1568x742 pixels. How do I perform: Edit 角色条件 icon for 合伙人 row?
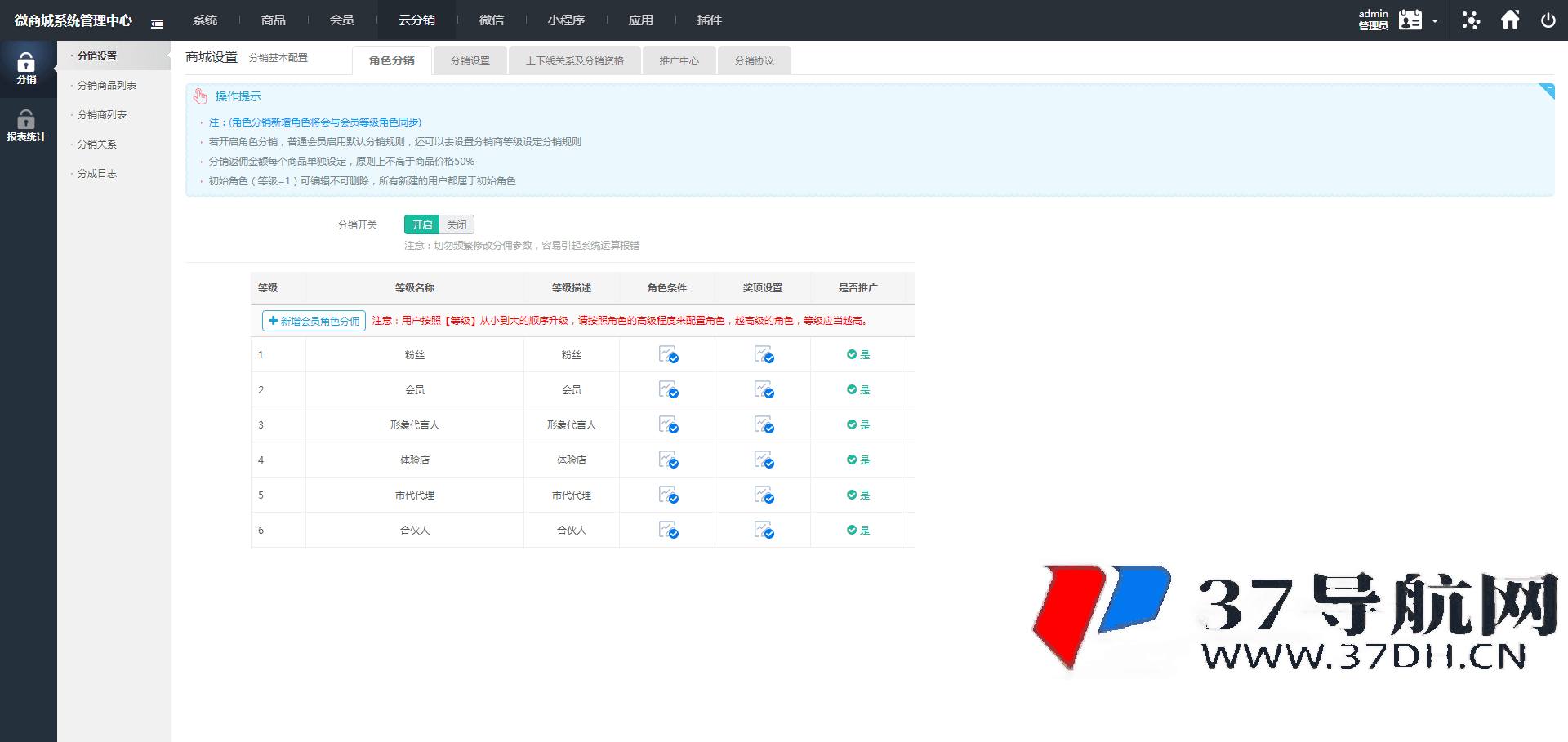668,531
